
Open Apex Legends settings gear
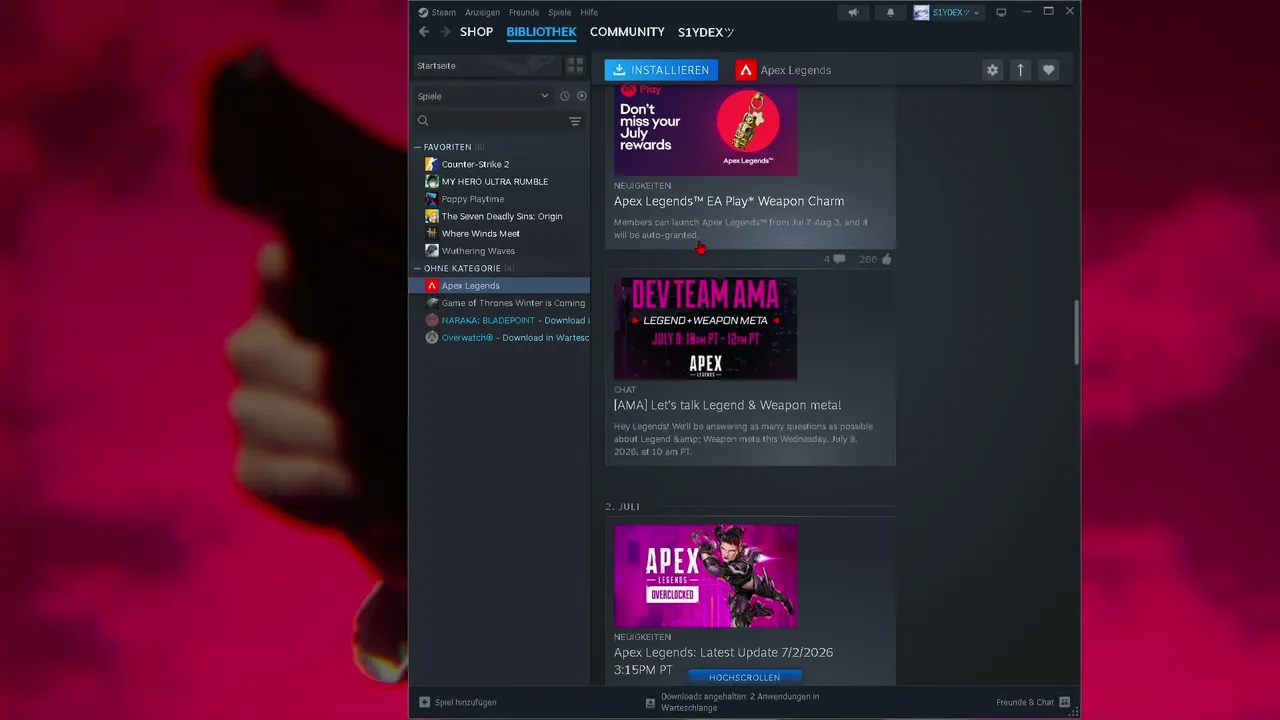point(992,70)
